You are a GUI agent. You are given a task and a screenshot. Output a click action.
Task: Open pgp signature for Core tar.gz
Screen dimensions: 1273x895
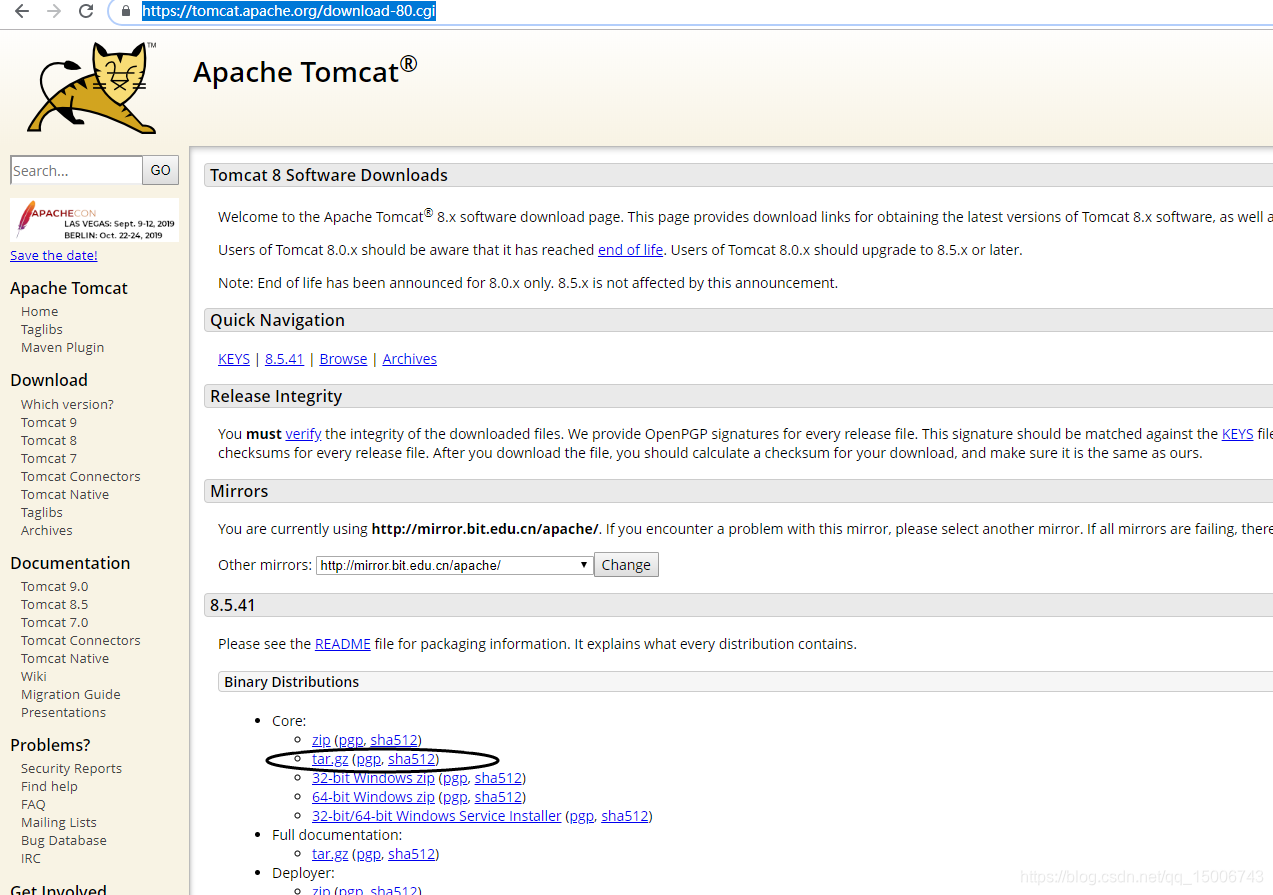[x=368, y=759]
